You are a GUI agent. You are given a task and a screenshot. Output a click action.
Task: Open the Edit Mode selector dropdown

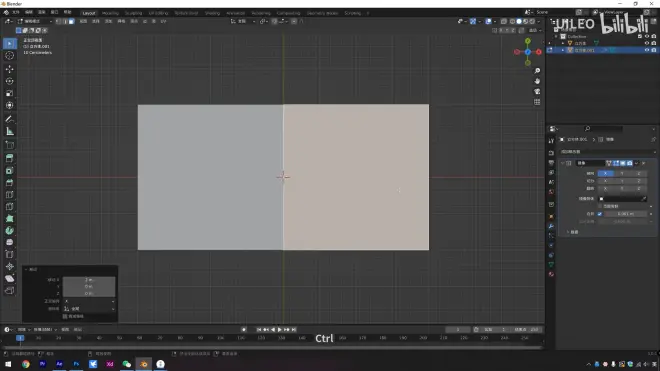coord(35,21)
